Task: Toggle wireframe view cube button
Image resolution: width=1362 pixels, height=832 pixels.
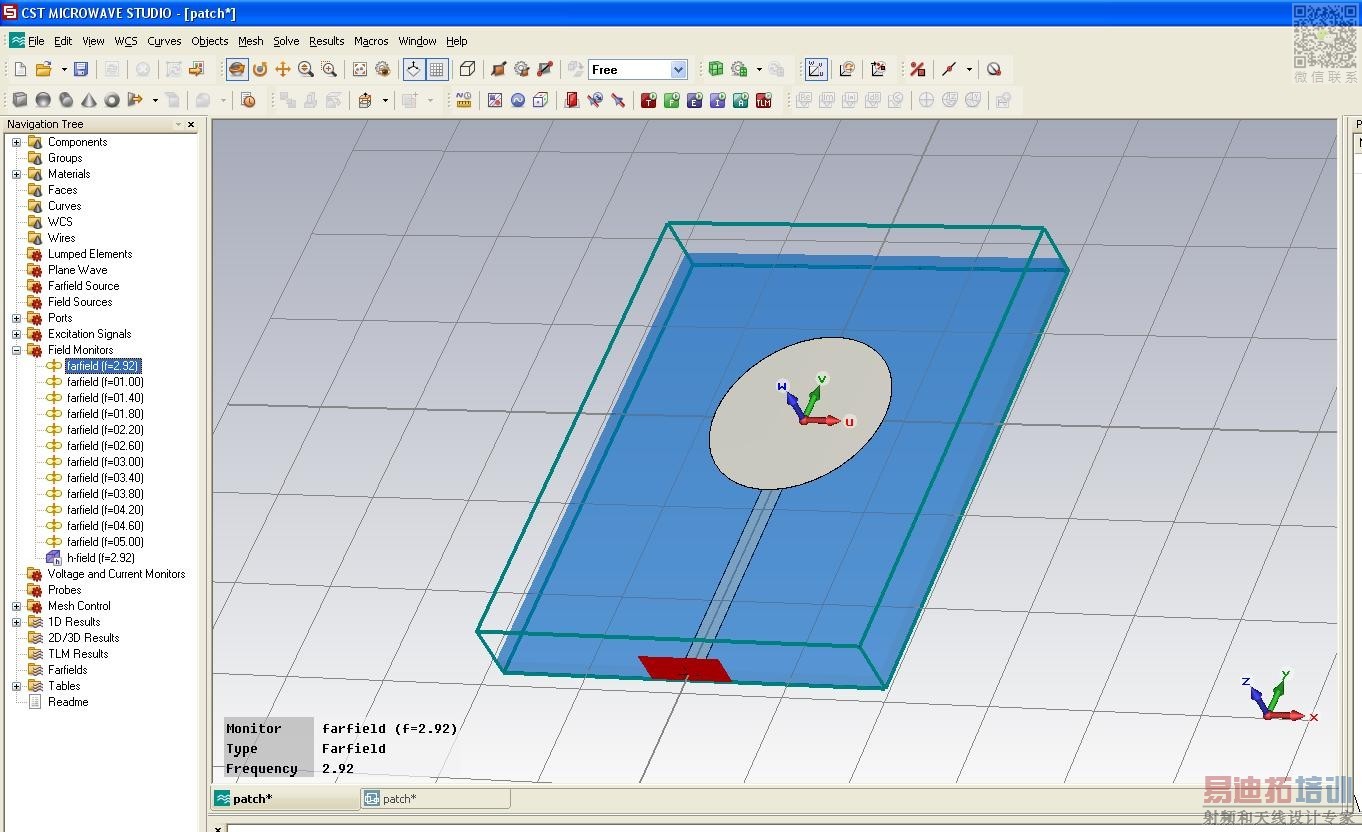Action: [x=467, y=69]
